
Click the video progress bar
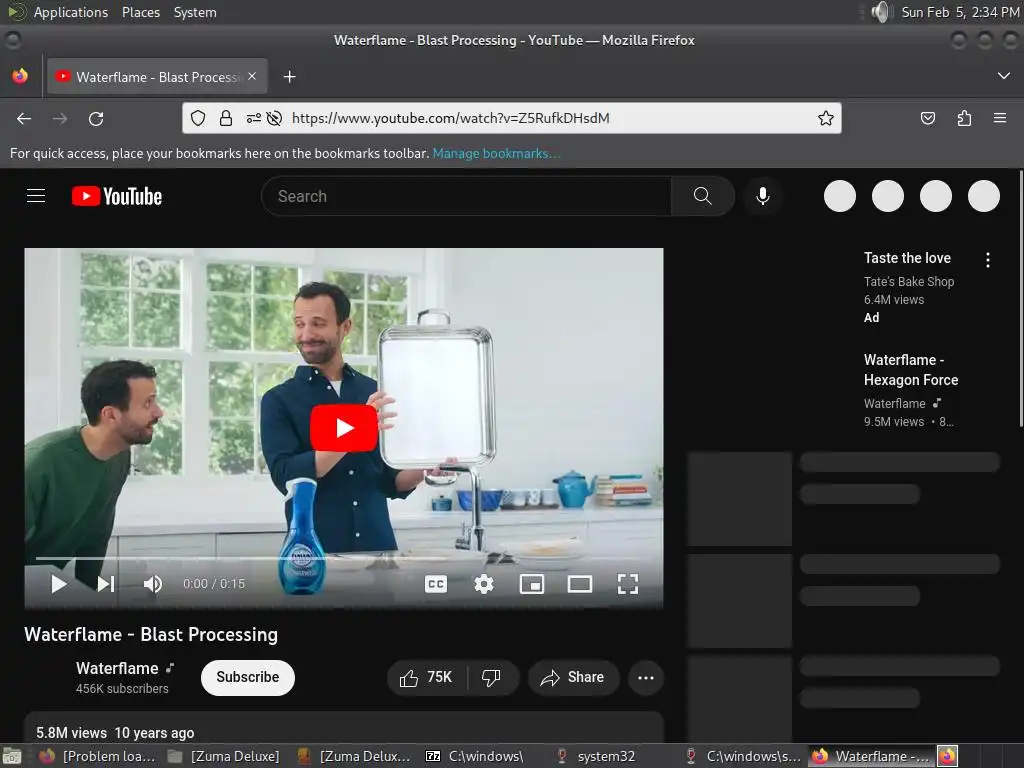pos(344,558)
